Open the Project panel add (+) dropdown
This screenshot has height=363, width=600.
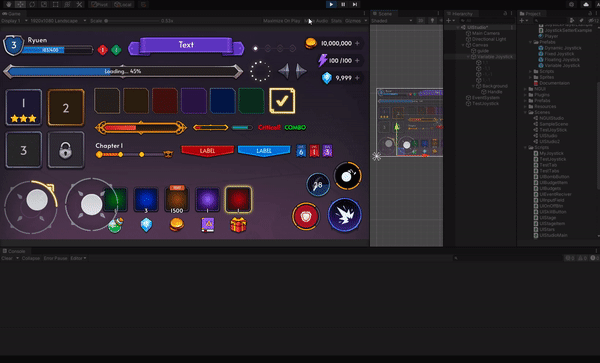[x=523, y=21]
